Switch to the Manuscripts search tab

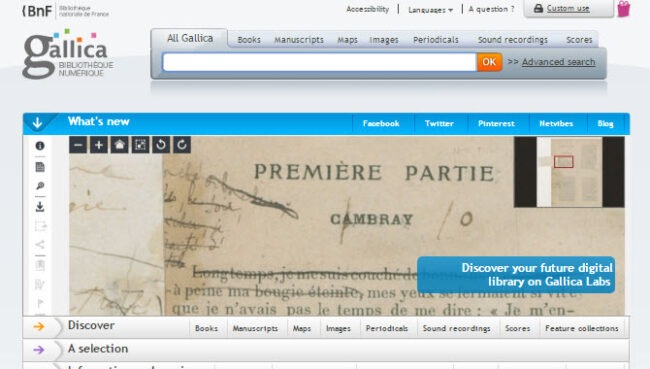click(x=299, y=40)
